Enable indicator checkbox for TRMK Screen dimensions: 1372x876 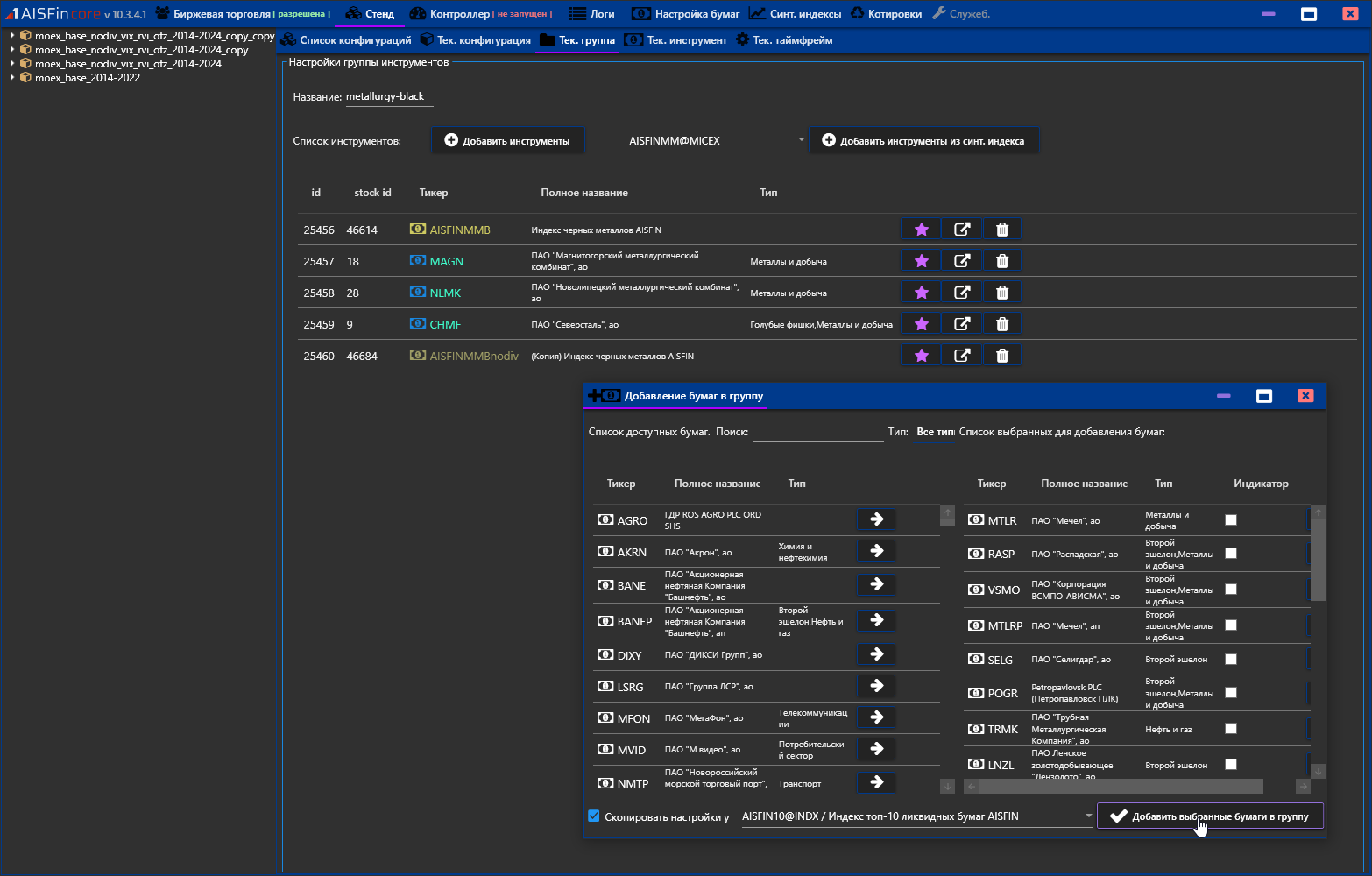click(1231, 729)
